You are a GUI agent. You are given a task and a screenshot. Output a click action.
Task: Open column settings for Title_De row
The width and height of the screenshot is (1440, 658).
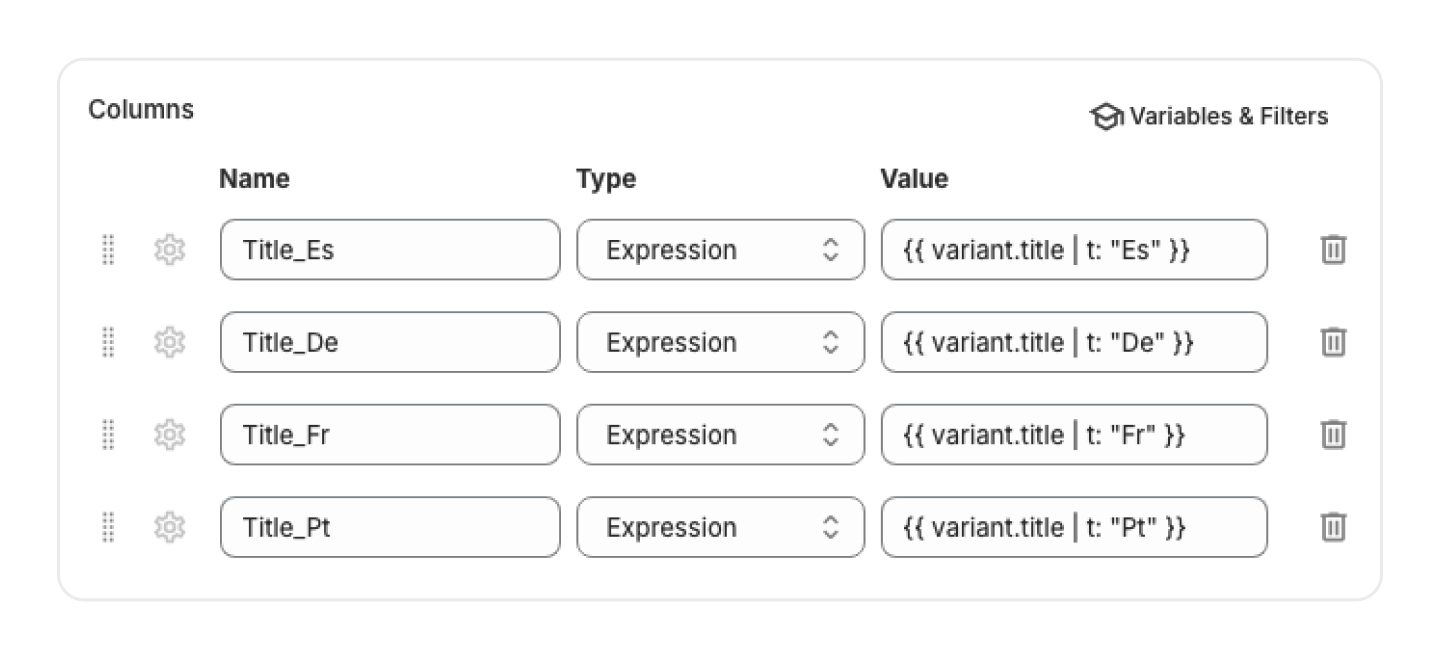tap(170, 342)
